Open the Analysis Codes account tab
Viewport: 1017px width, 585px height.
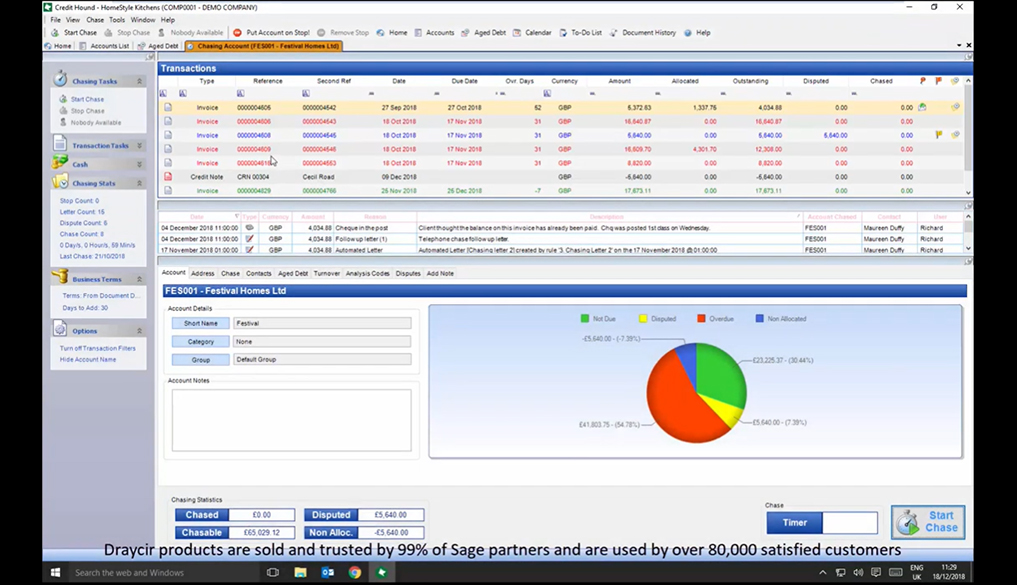(368, 274)
